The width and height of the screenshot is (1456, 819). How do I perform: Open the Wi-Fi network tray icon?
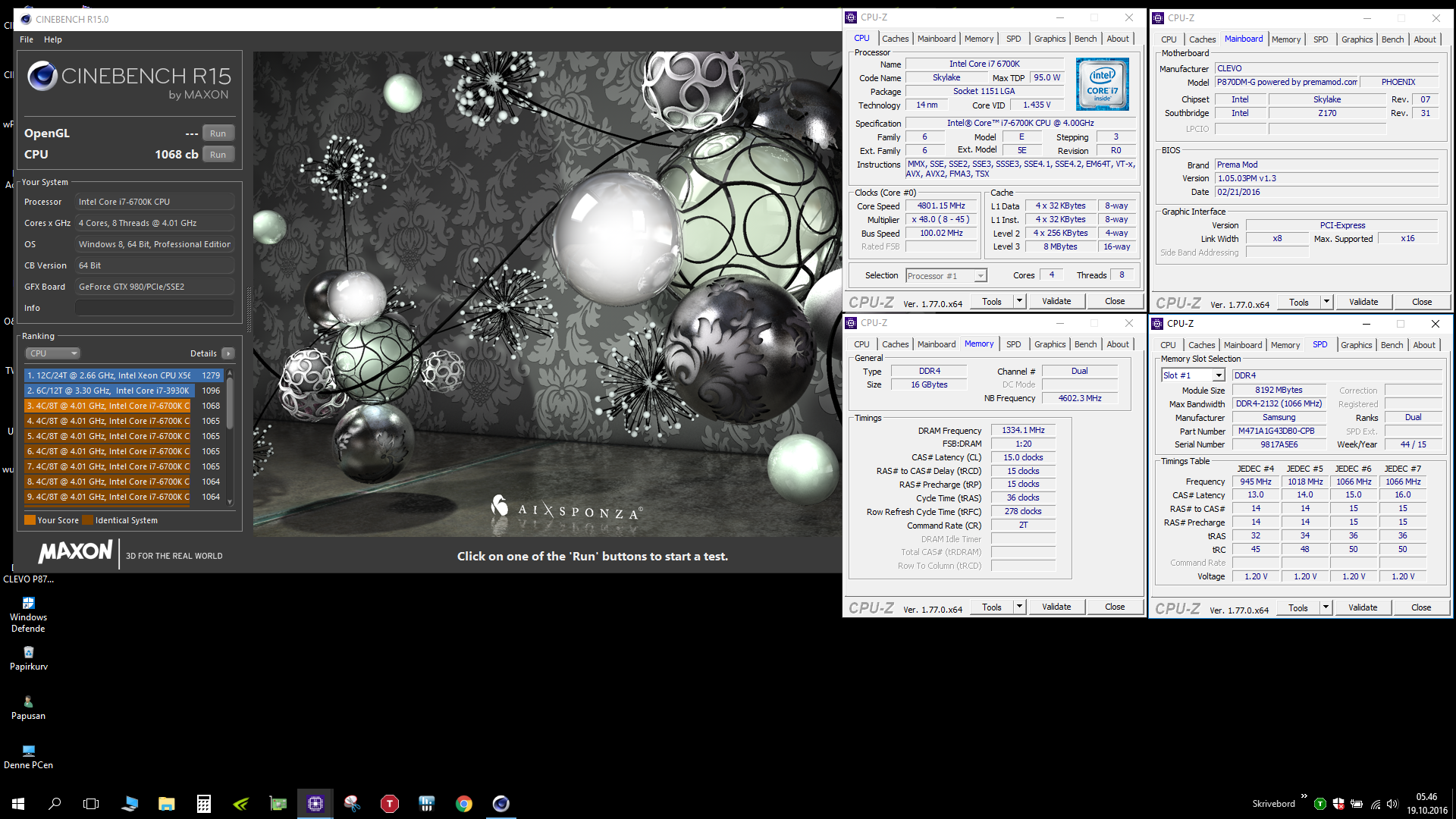click(1375, 804)
